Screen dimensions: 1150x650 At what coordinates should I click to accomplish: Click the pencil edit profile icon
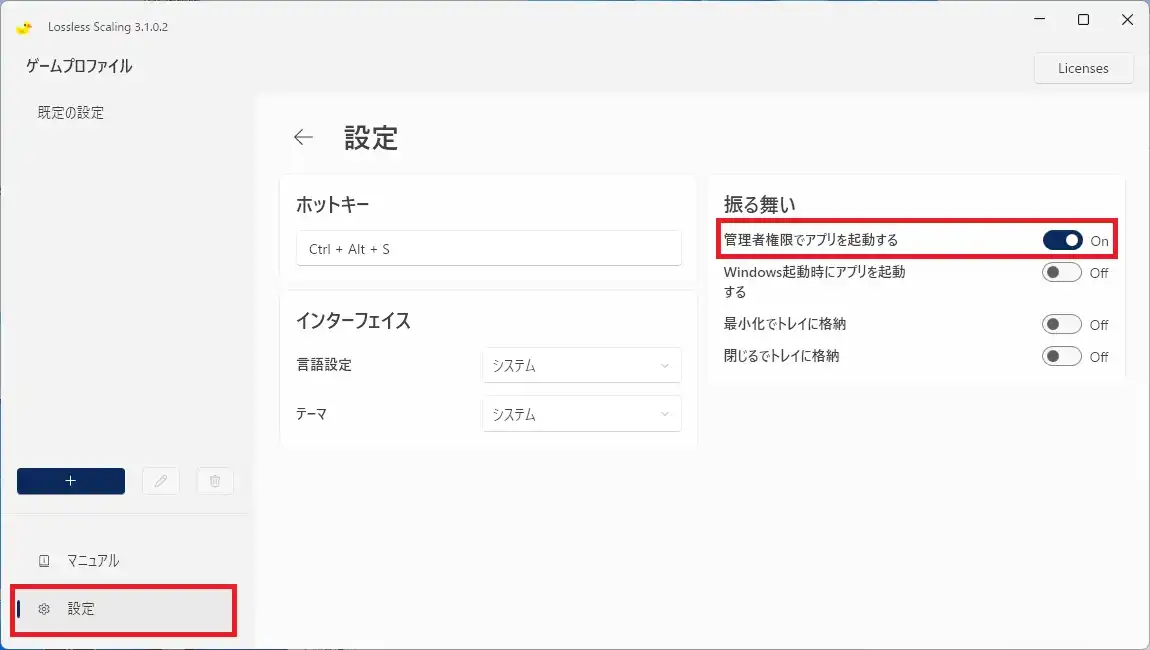[161, 481]
